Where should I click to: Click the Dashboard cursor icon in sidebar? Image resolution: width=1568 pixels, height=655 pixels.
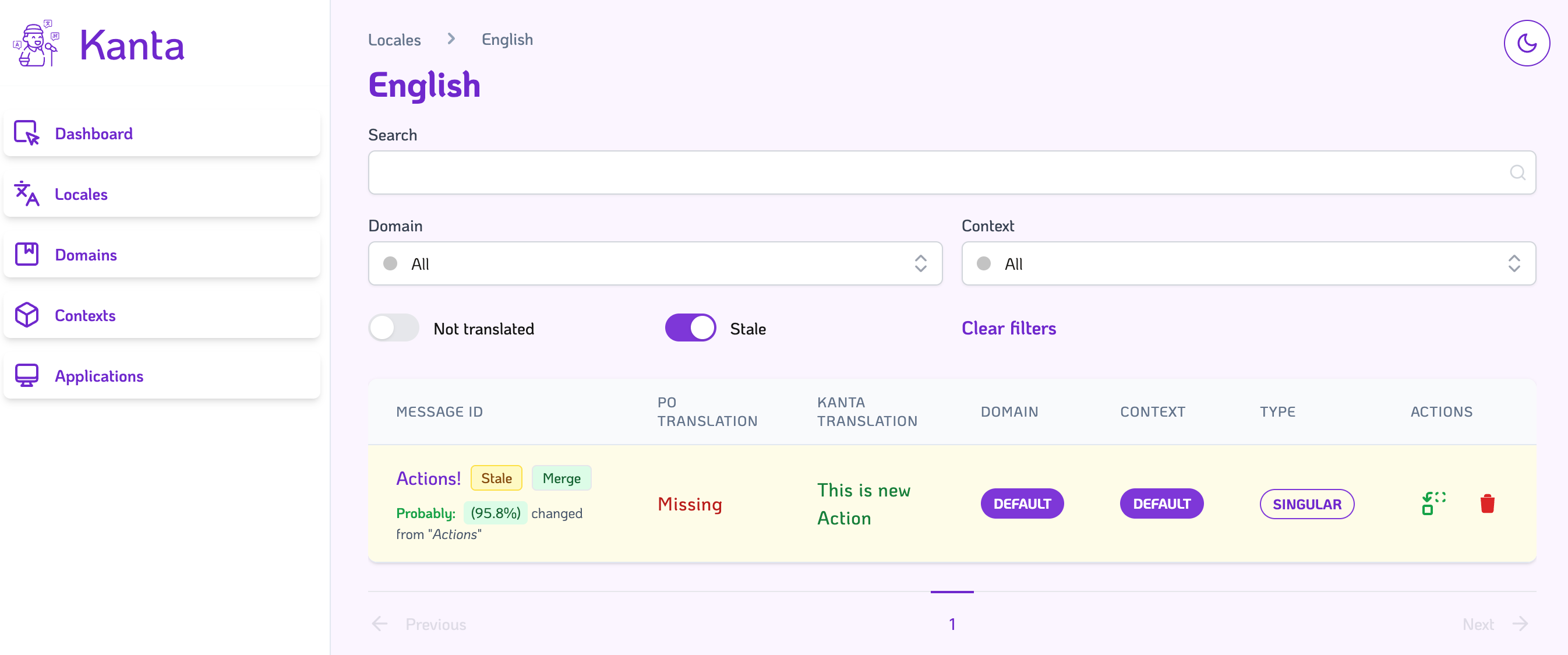[27, 133]
